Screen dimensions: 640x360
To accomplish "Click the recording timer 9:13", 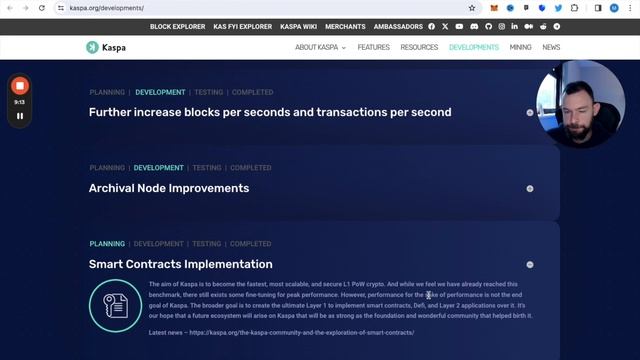I will coord(20,102).
